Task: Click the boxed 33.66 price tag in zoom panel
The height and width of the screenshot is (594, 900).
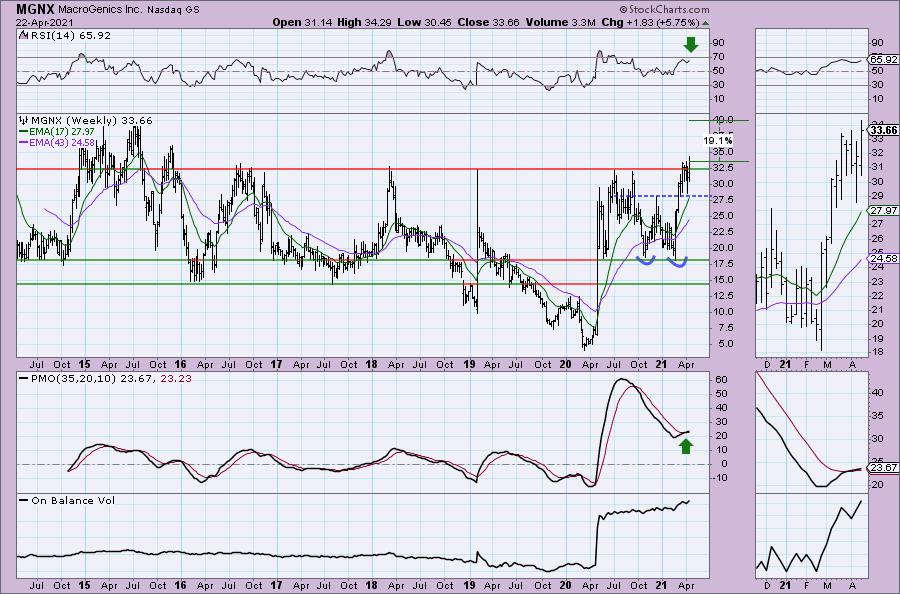Action: pyautogui.click(x=883, y=130)
